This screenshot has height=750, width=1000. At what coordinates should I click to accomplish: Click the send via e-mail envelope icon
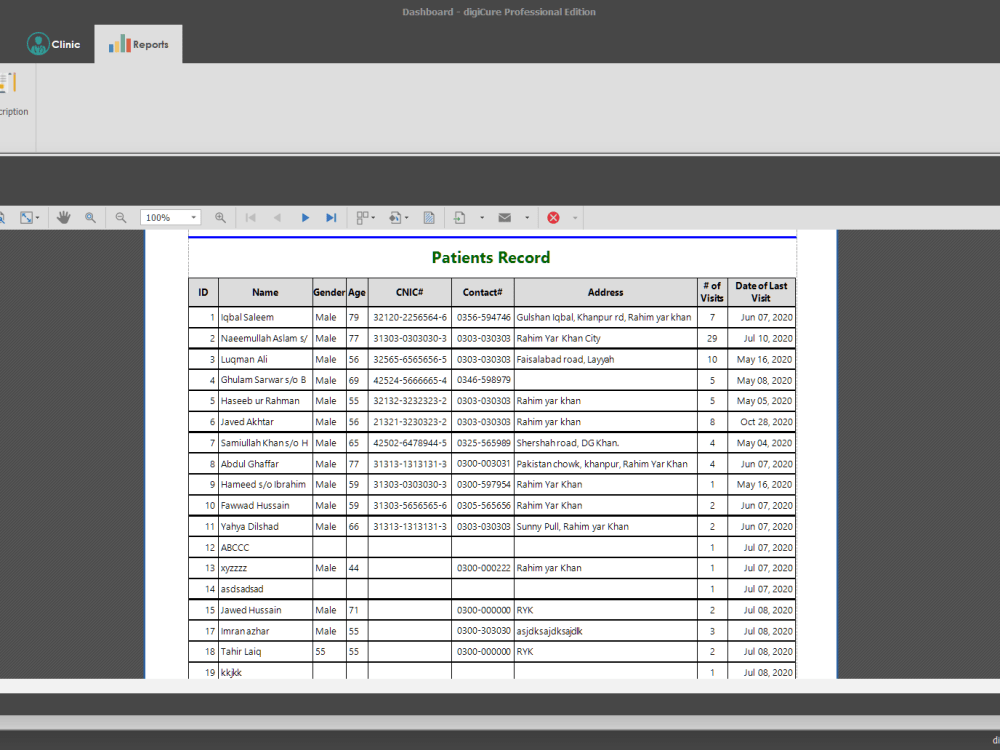click(x=504, y=217)
